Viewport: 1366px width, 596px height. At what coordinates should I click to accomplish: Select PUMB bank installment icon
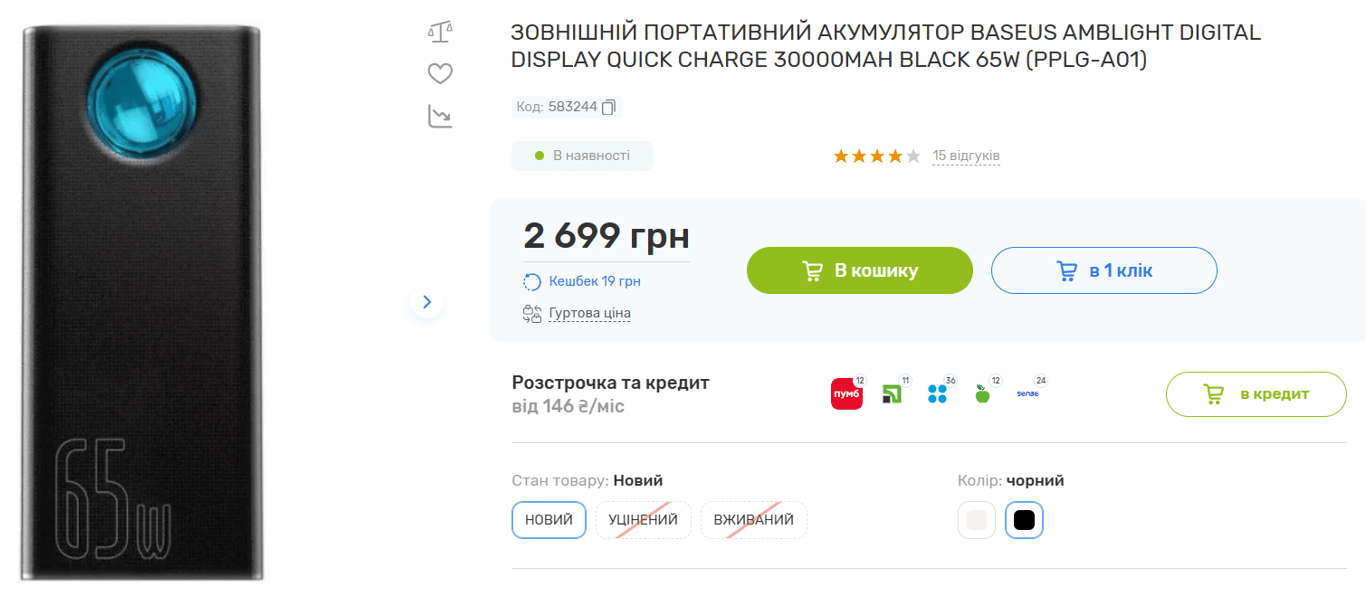[845, 393]
